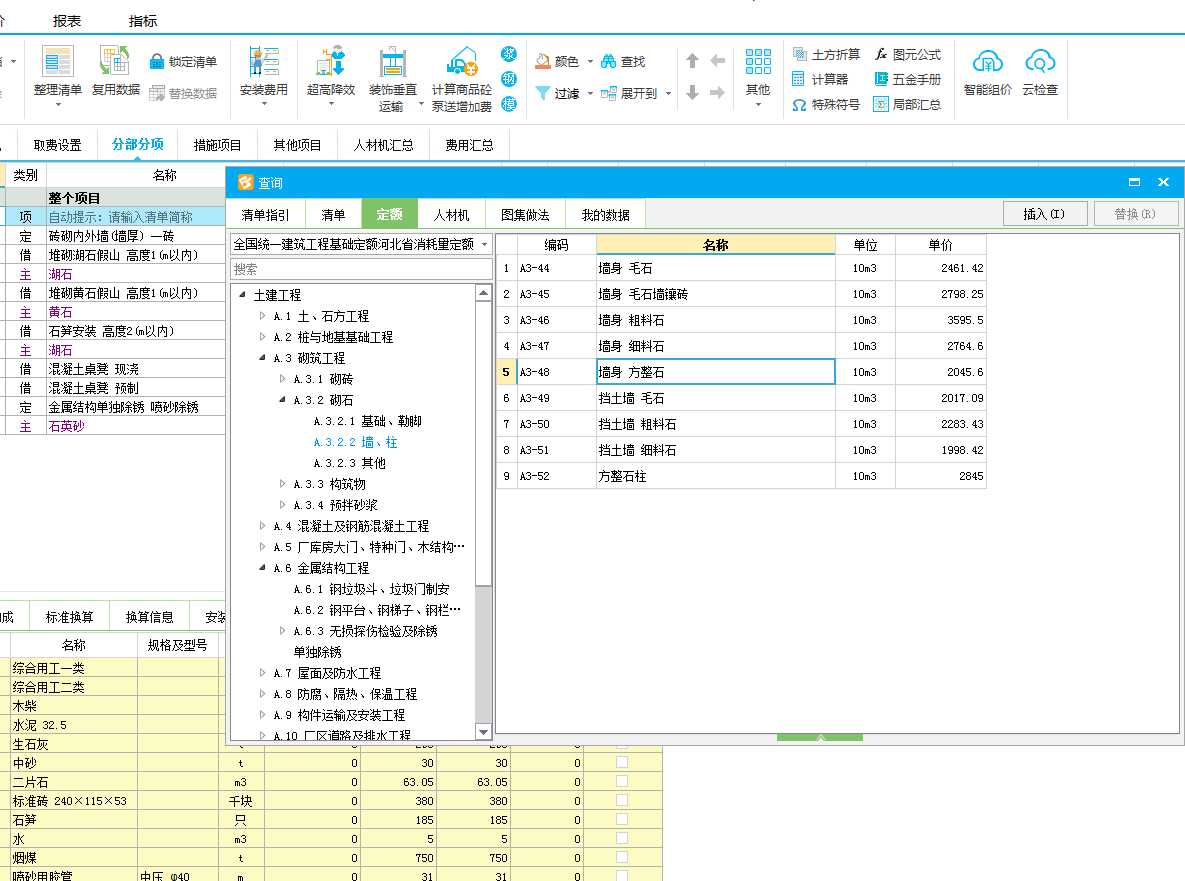Switch to the 清单 tab

pyautogui.click(x=333, y=215)
